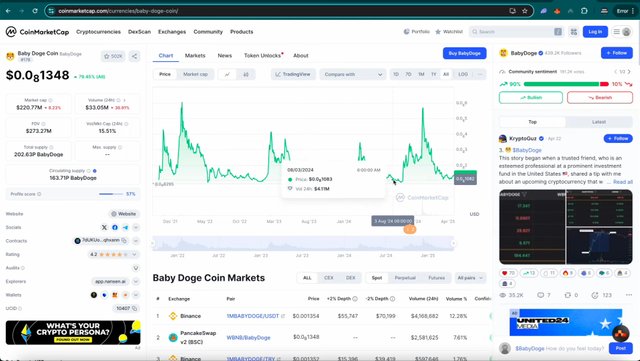Open X (Twitter) social link

pyautogui.click(x=104, y=227)
